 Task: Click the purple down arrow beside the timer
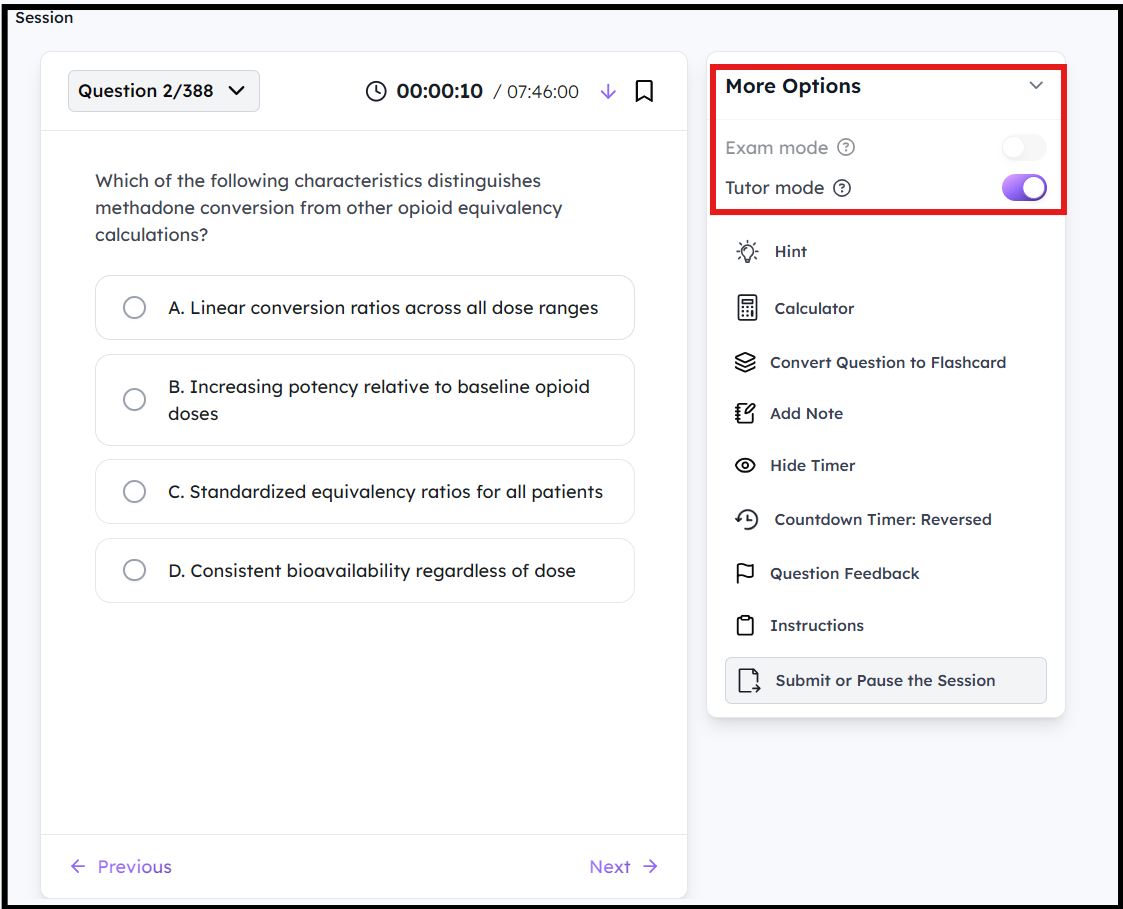(x=608, y=92)
